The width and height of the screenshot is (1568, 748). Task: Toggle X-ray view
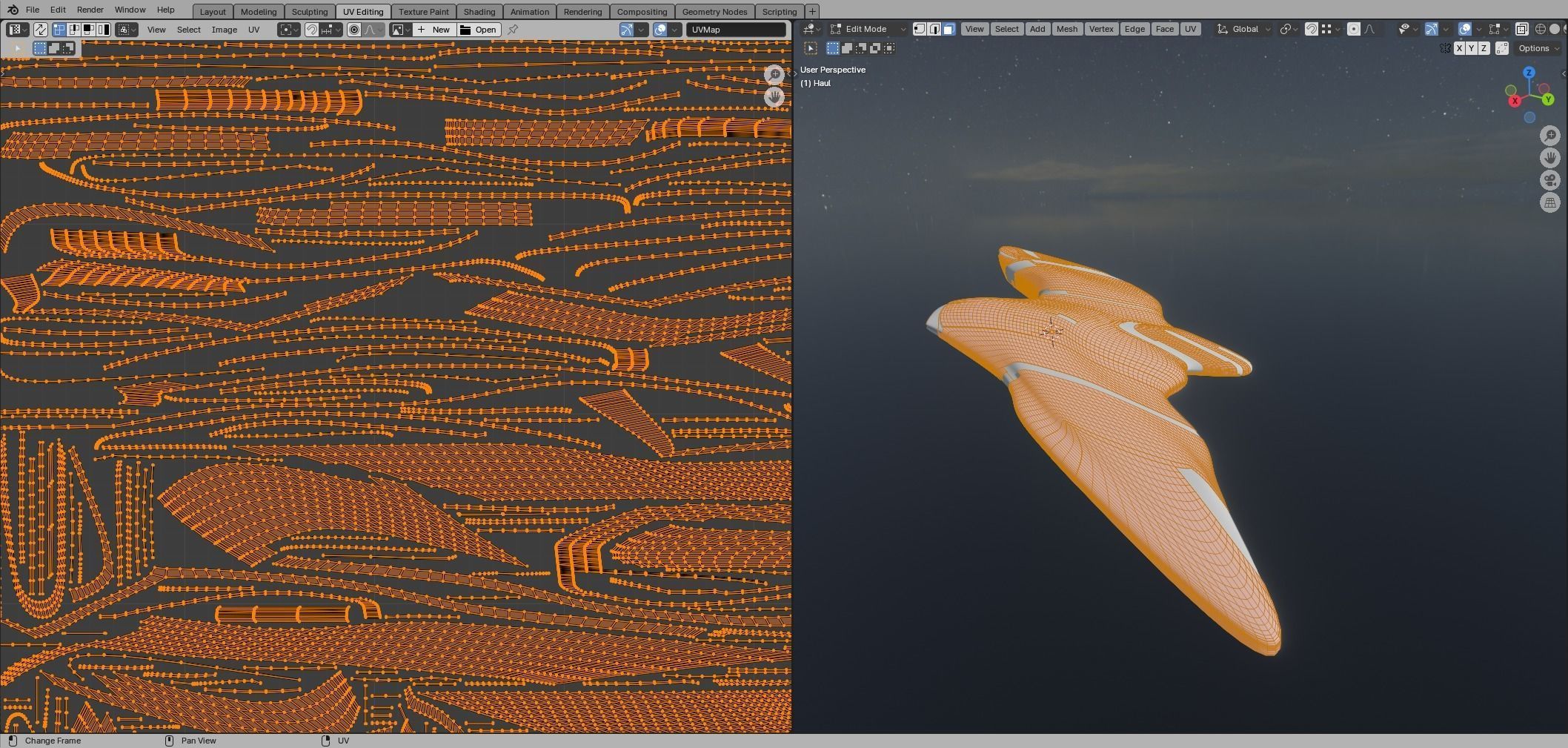(1522, 29)
